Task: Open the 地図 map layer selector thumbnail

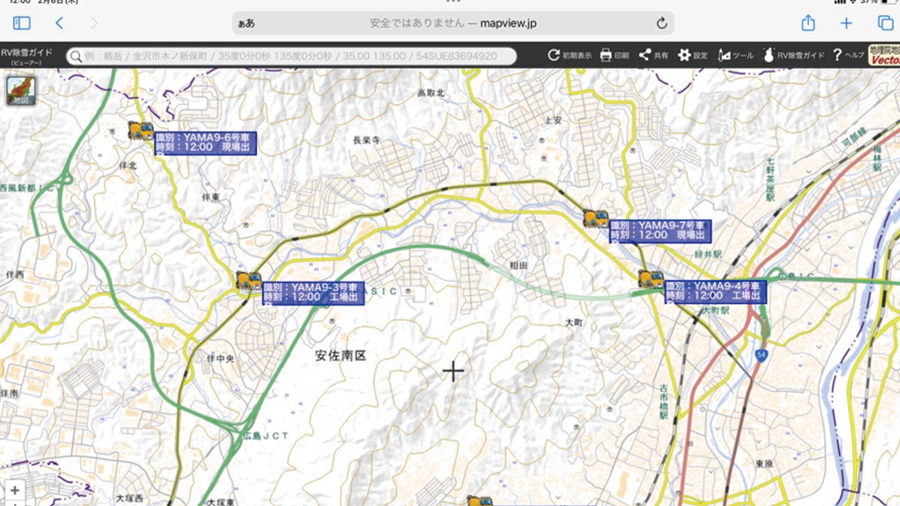Action: (20, 91)
